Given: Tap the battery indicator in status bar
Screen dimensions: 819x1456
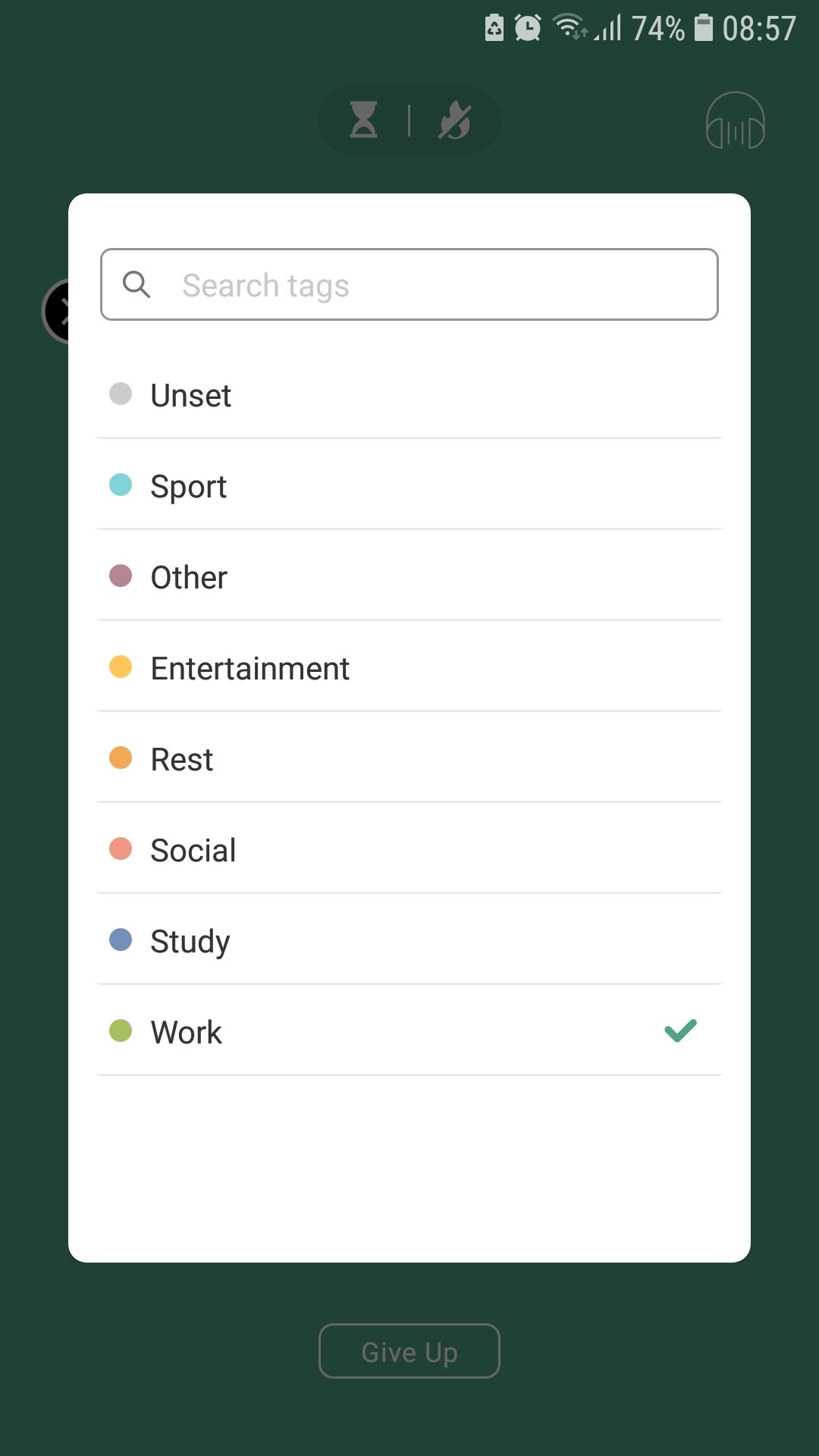Looking at the screenshot, I should pos(704,28).
